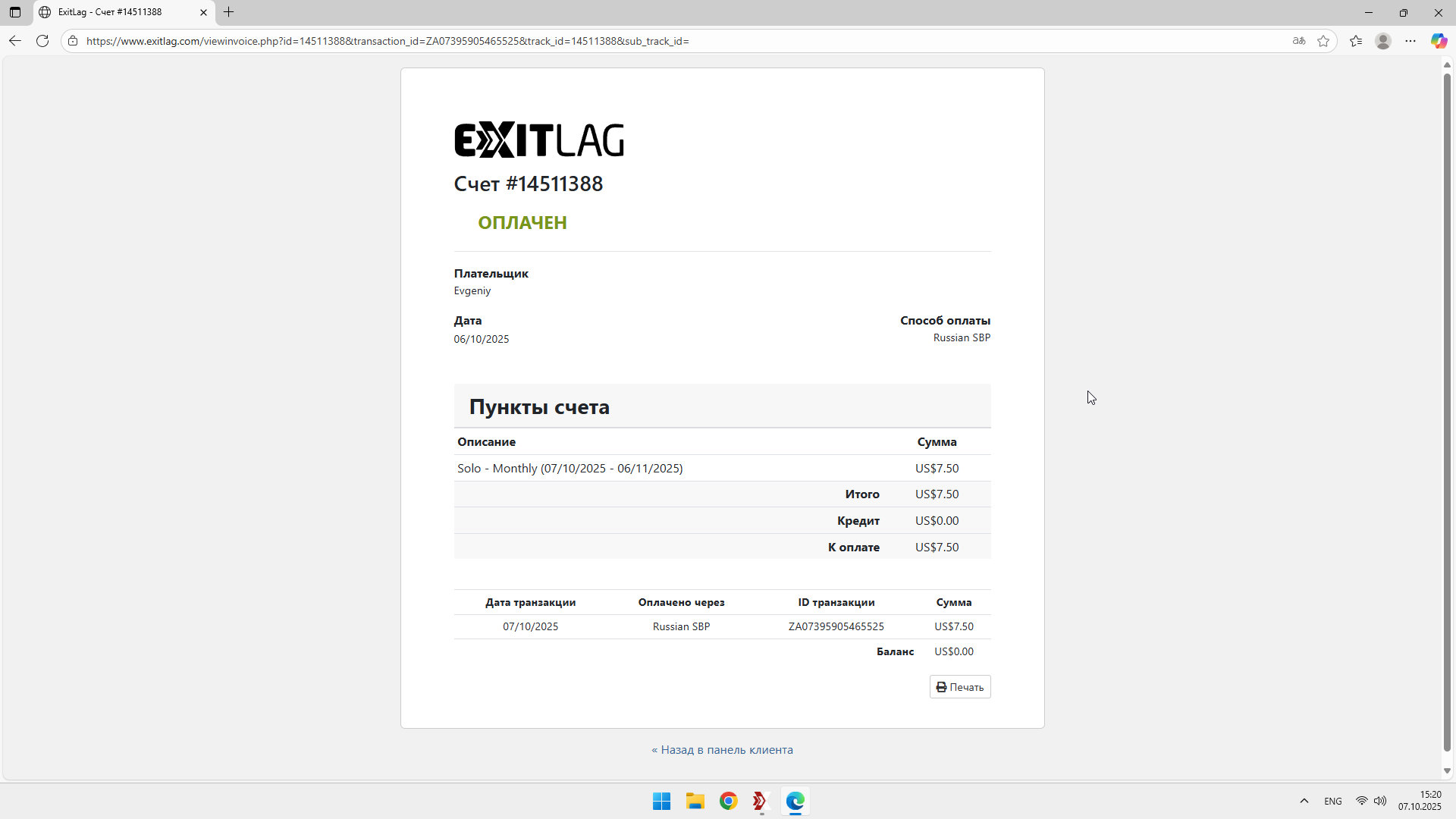The width and height of the screenshot is (1456, 819).
Task: Open Settings and more ellipsis menu
Action: pos(1410,41)
